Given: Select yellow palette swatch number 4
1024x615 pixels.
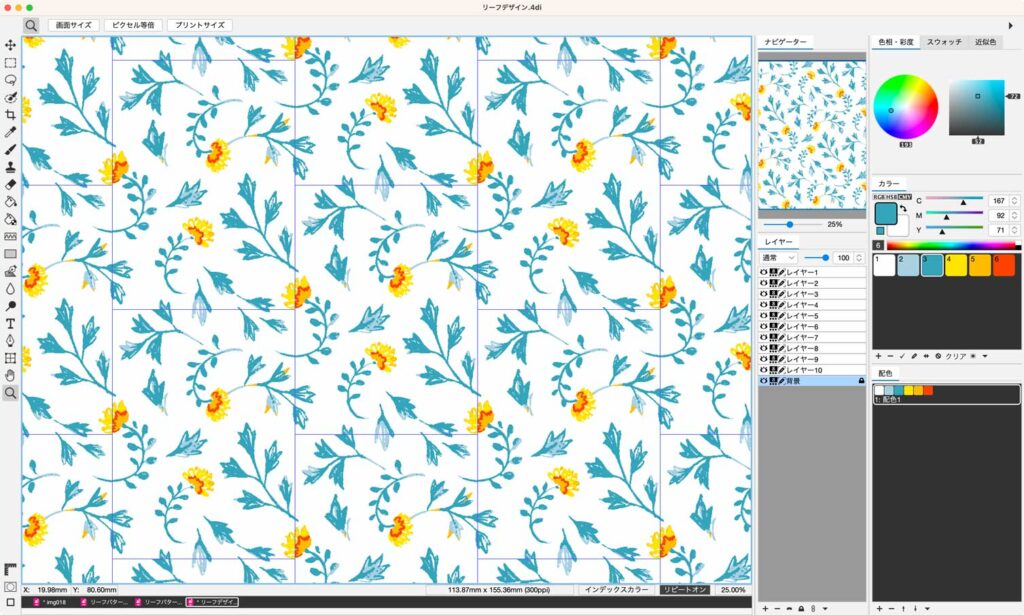Looking at the screenshot, I should [955, 264].
